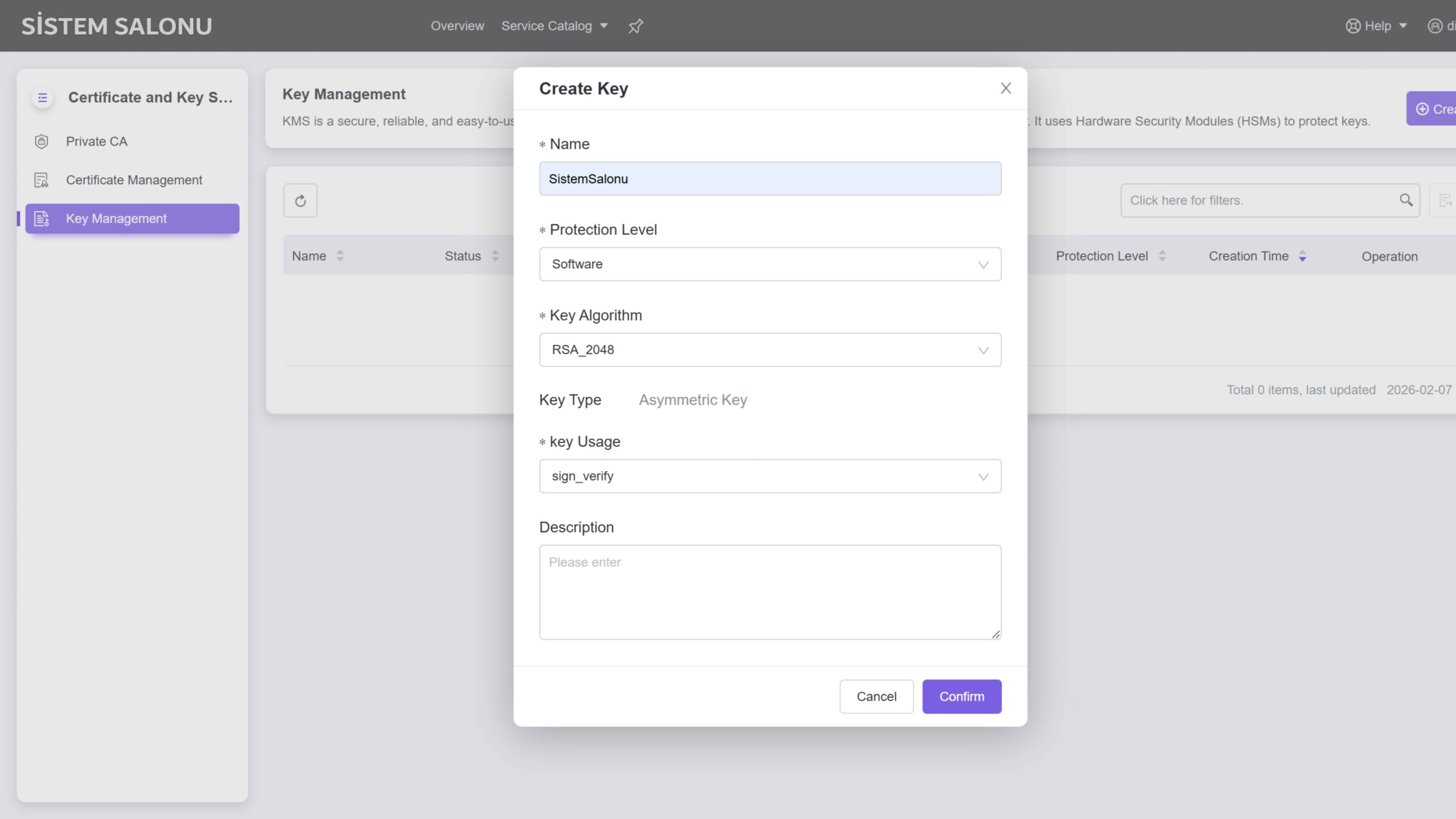The height and width of the screenshot is (819, 1456).
Task: Close the Create Key dialog
Action: [x=1006, y=88]
